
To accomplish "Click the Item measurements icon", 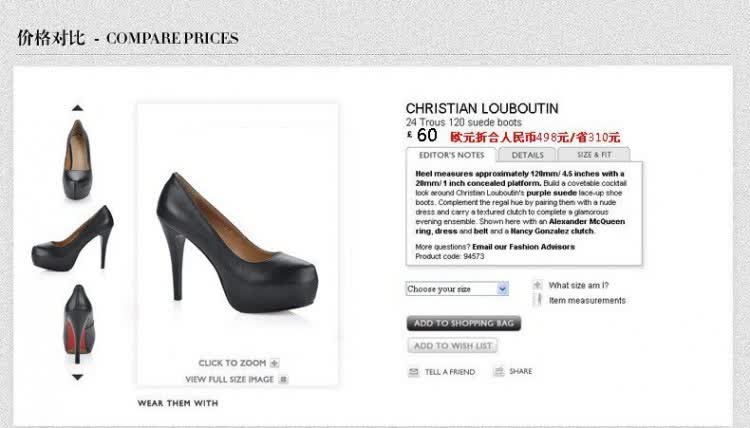I will click(x=539, y=300).
